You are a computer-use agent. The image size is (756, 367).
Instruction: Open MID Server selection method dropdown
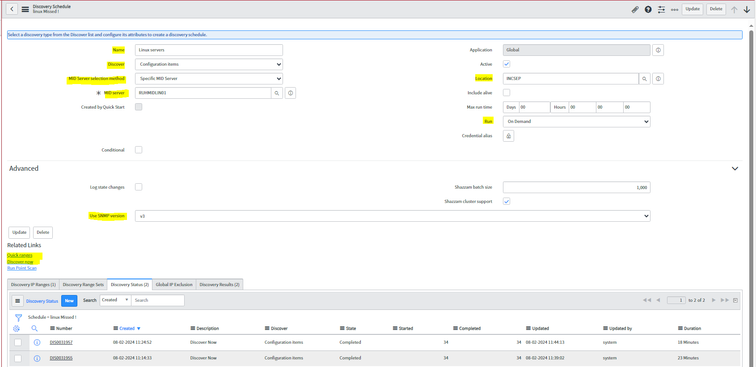click(209, 79)
